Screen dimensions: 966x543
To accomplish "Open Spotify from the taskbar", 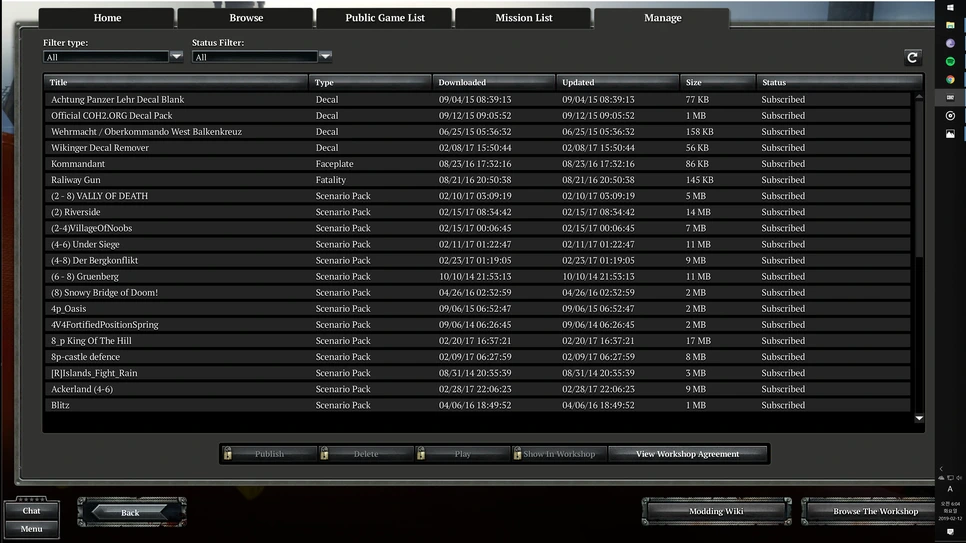I will [x=950, y=62].
